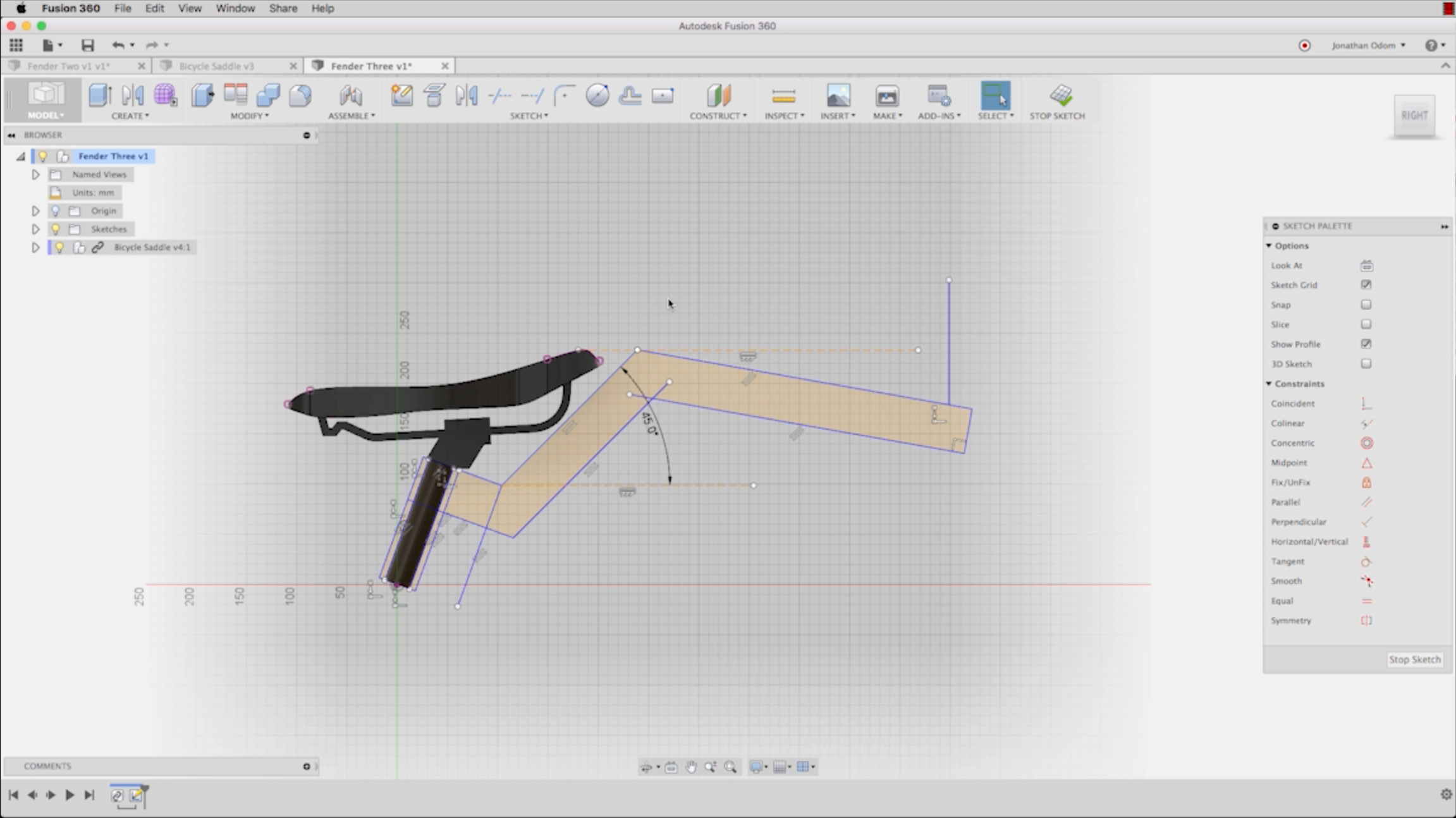Image resolution: width=1456 pixels, height=818 pixels.
Task: Click the Pan hand tool in navigation bar
Action: tap(690, 767)
